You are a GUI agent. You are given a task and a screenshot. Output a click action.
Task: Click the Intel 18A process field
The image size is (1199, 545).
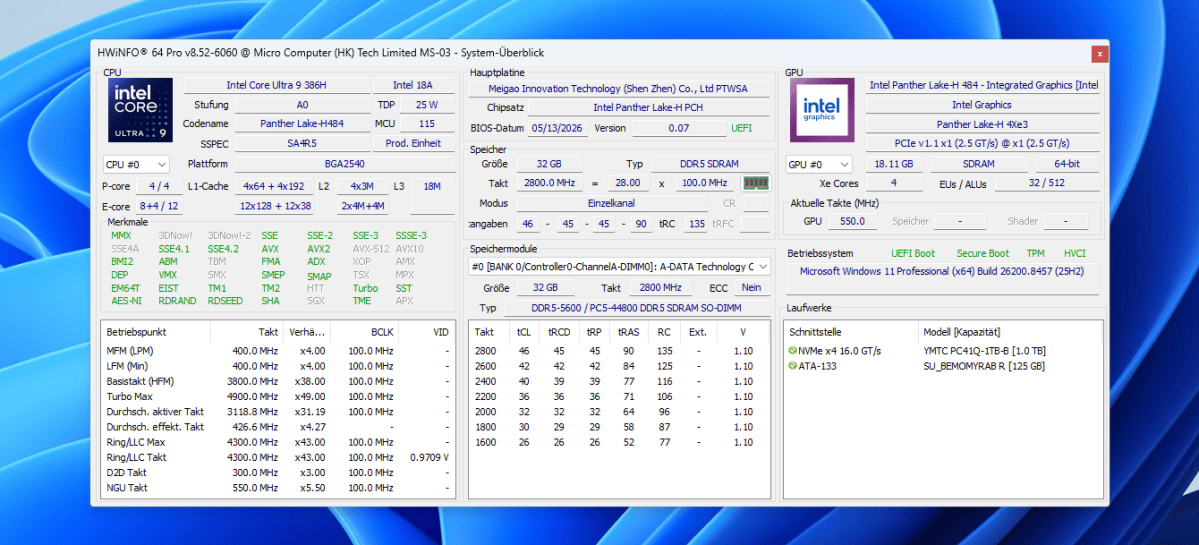coord(413,85)
